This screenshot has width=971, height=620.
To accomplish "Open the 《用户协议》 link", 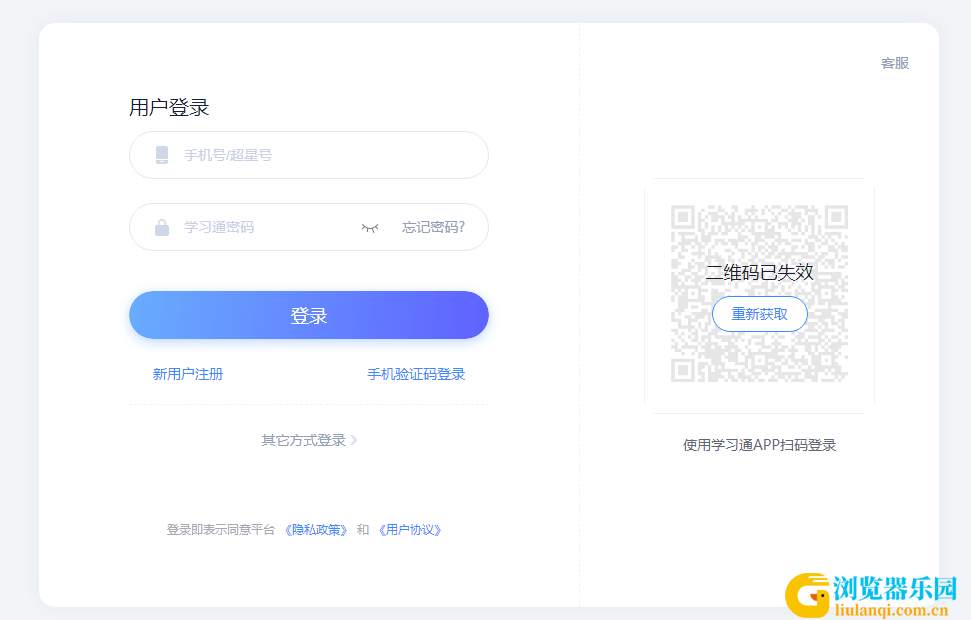I will (409, 530).
